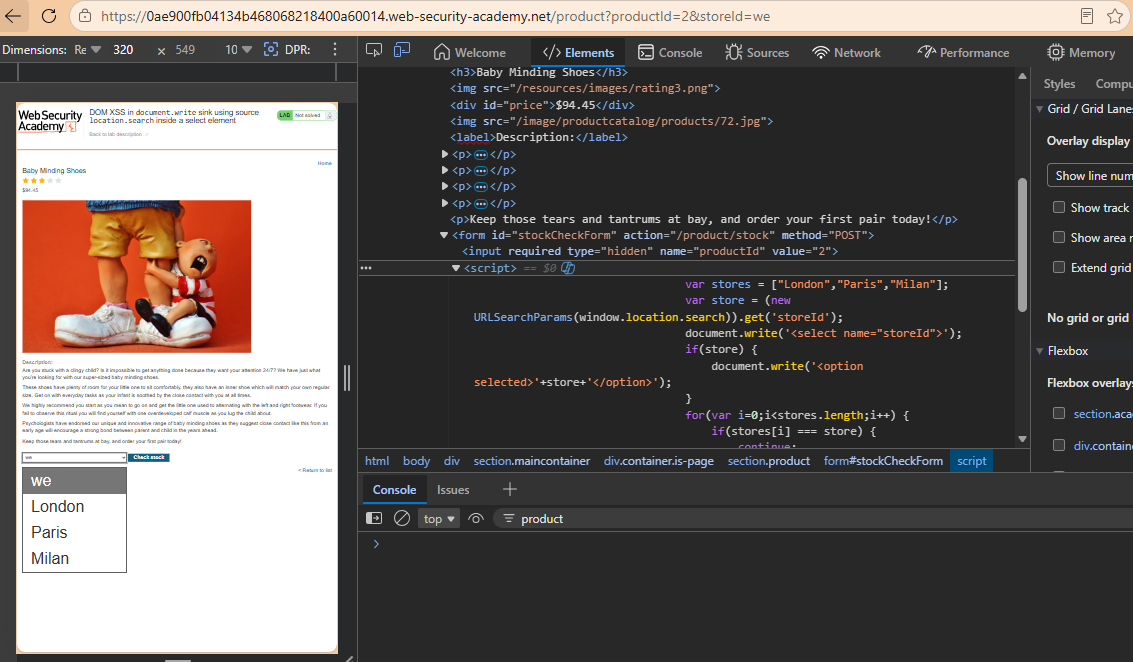Open reader view icon in address bar

coord(1086,16)
